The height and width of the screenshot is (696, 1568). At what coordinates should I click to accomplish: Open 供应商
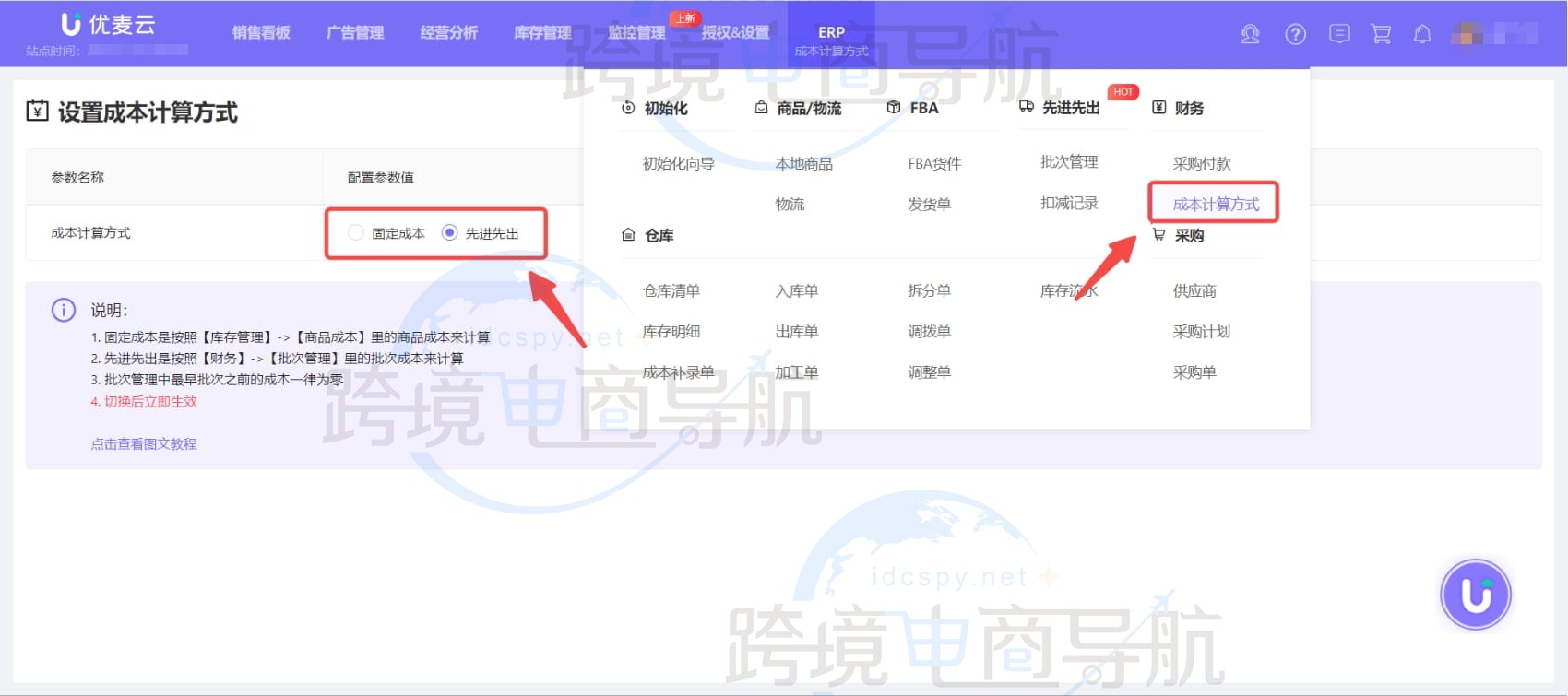tap(1194, 291)
